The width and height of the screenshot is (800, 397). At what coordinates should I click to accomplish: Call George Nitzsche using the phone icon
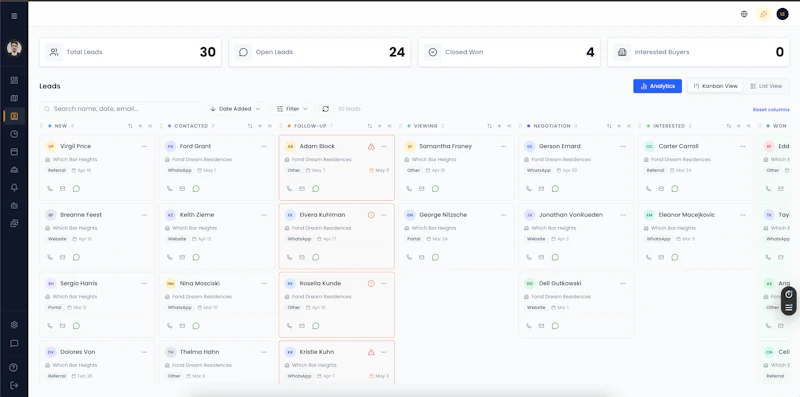coord(409,257)
